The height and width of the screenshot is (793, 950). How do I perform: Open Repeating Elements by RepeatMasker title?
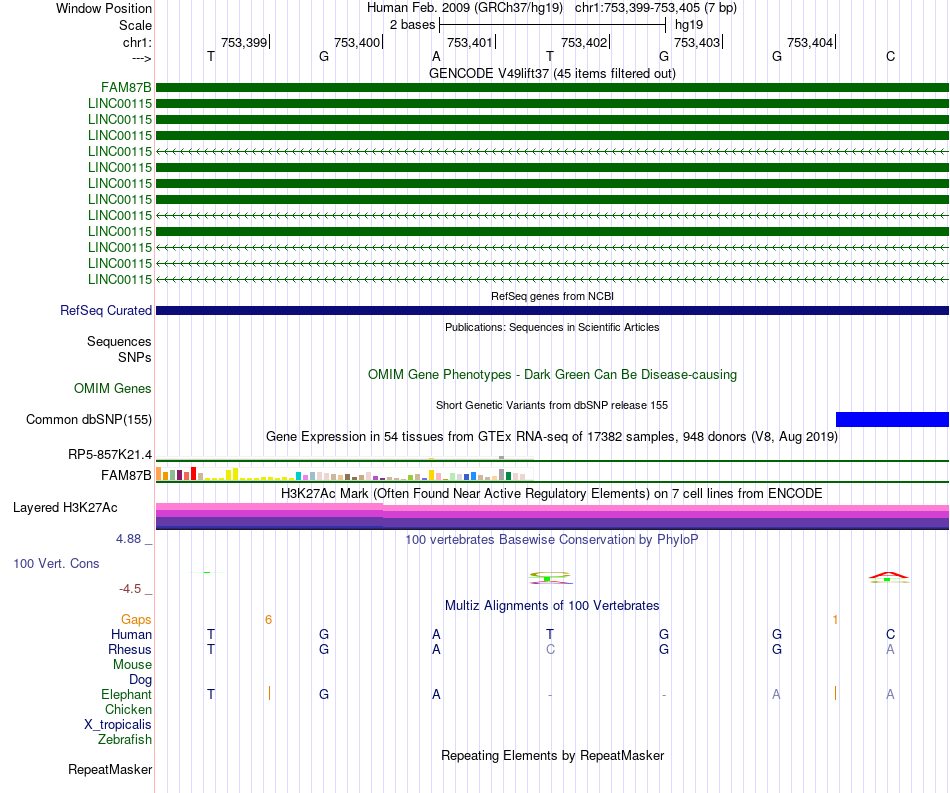[552, 755]
